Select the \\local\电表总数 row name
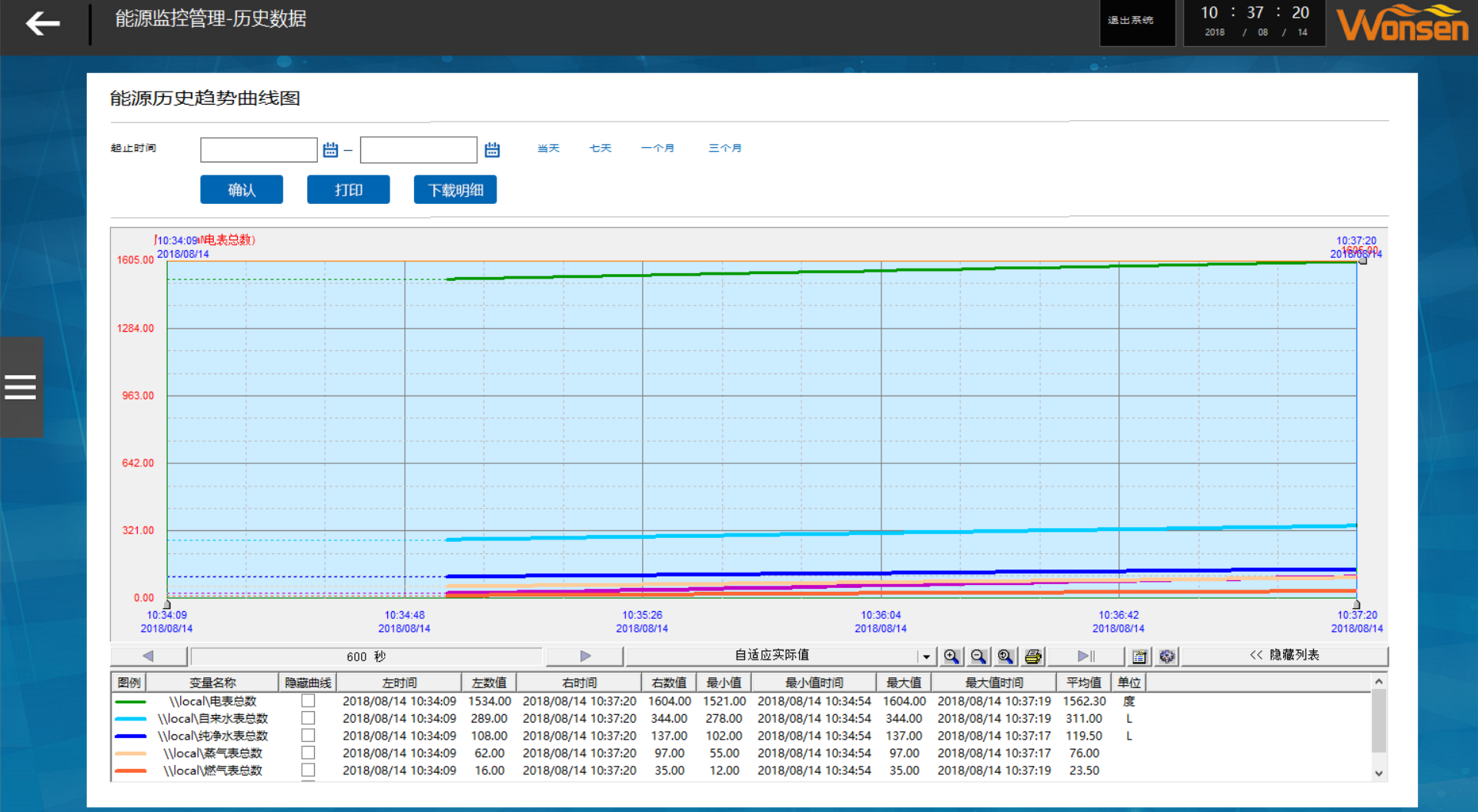Viewport: 1478px width, 812px height. 212,701
